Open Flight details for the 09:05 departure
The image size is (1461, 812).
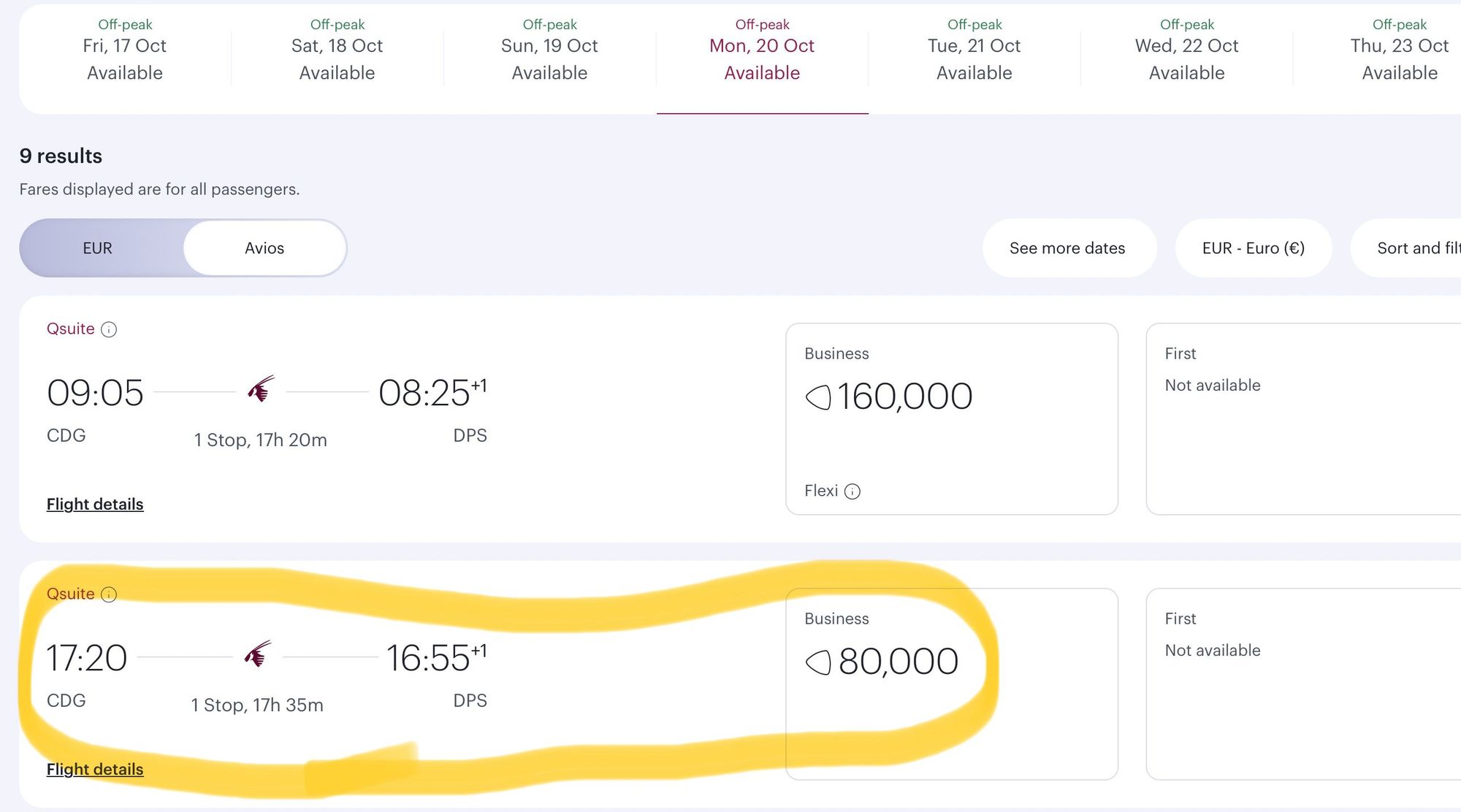[95, 504]
